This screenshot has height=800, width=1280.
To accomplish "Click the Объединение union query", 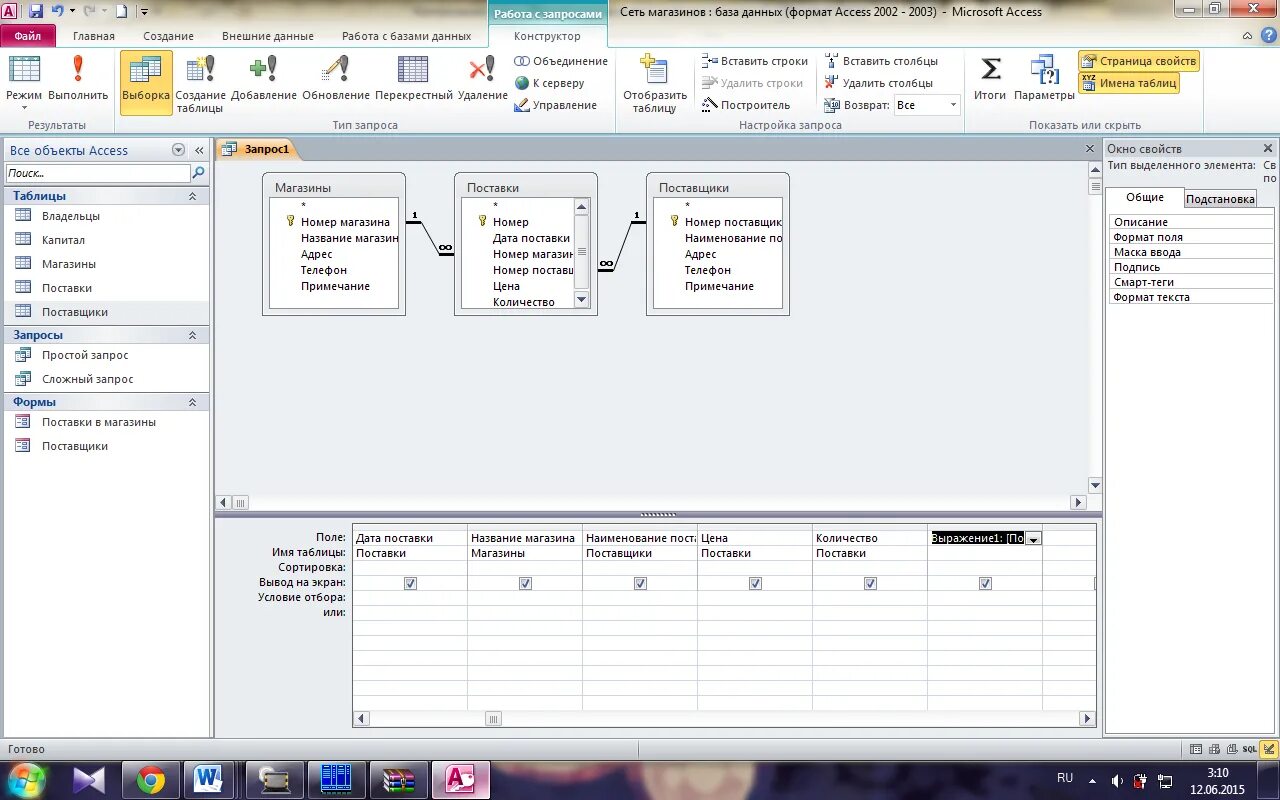I will [560, 61].
